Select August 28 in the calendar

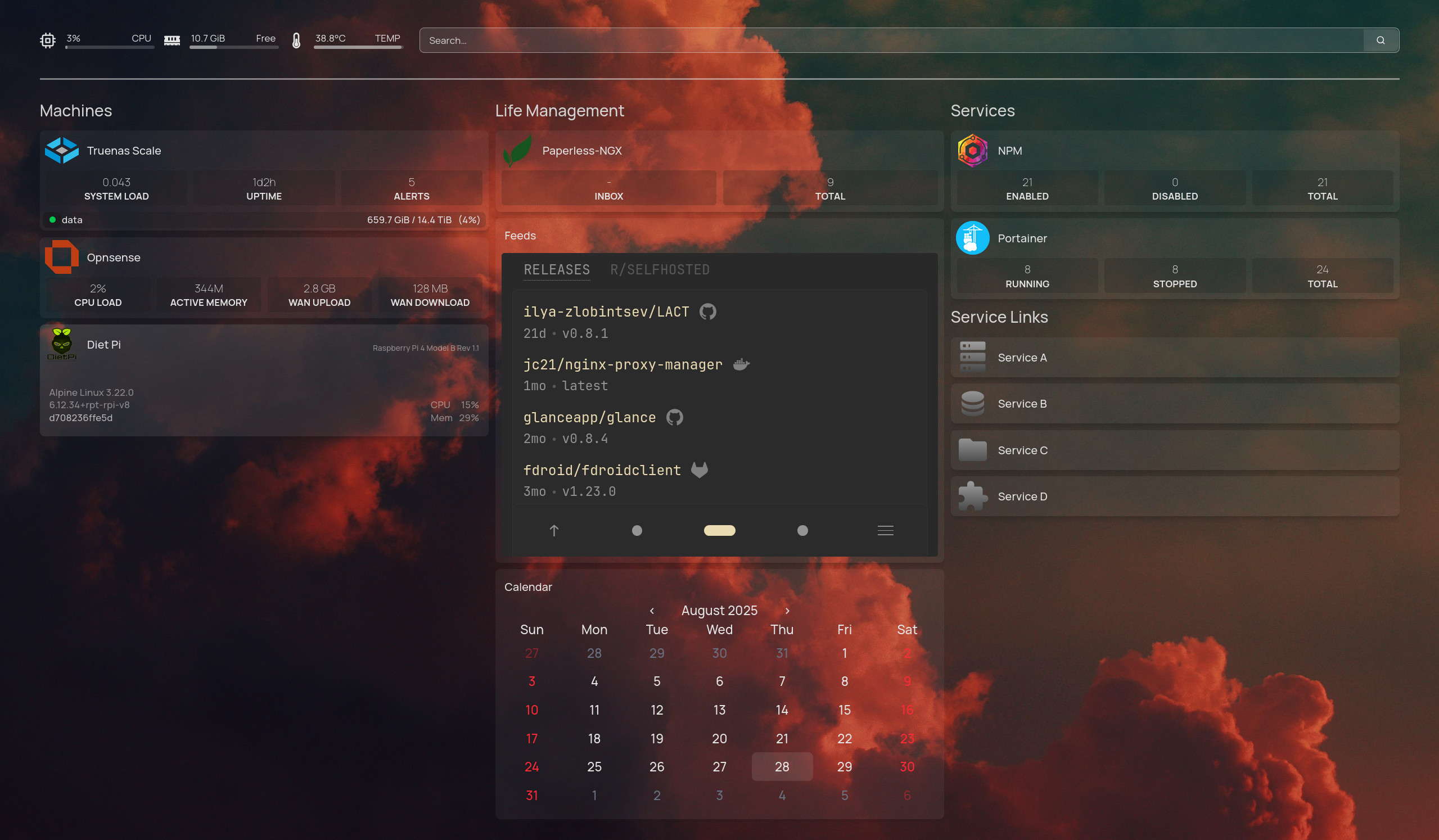782,766
